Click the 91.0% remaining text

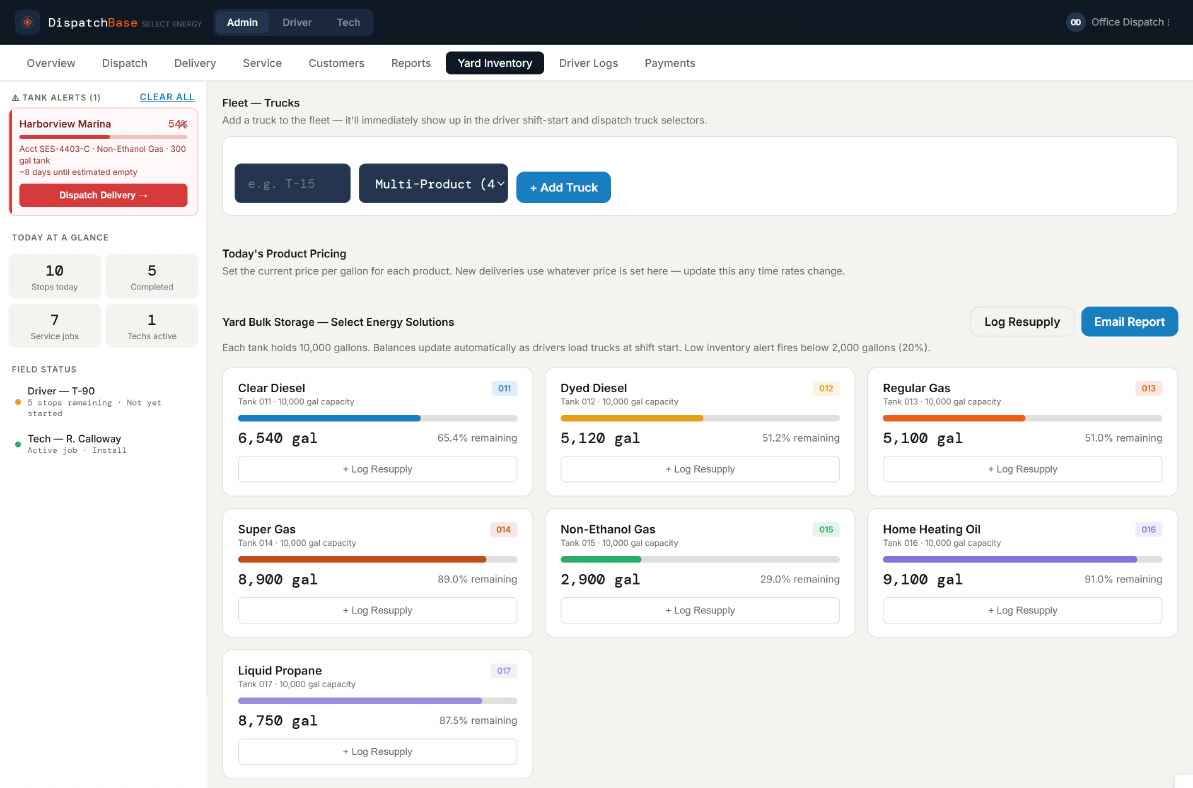(x=1123, y=580)
